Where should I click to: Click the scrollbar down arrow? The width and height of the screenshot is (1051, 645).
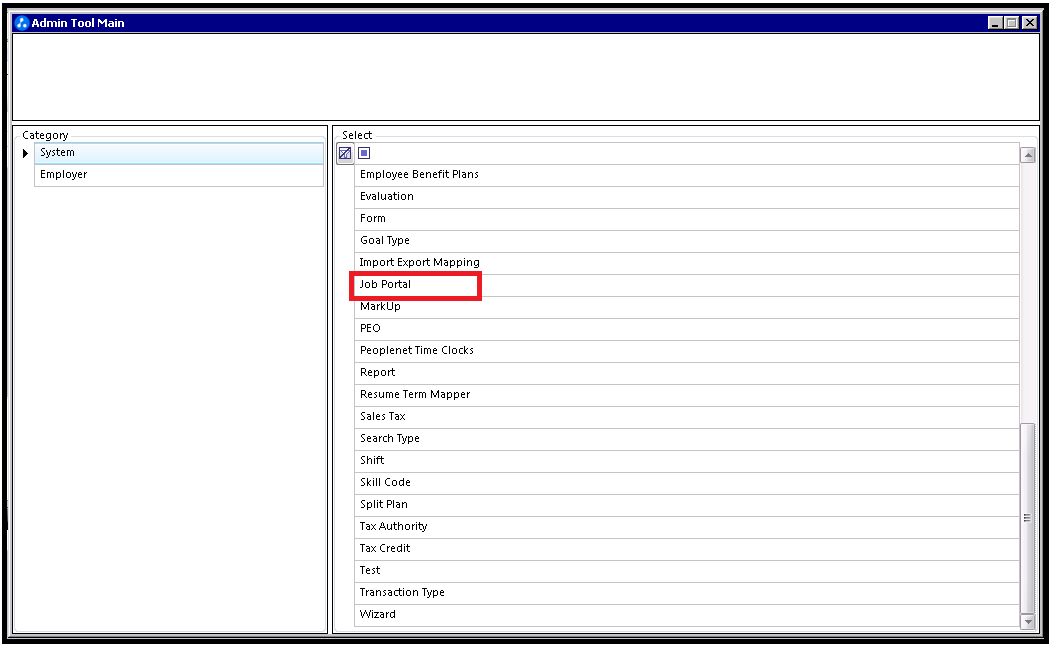tap(1028, 622)
